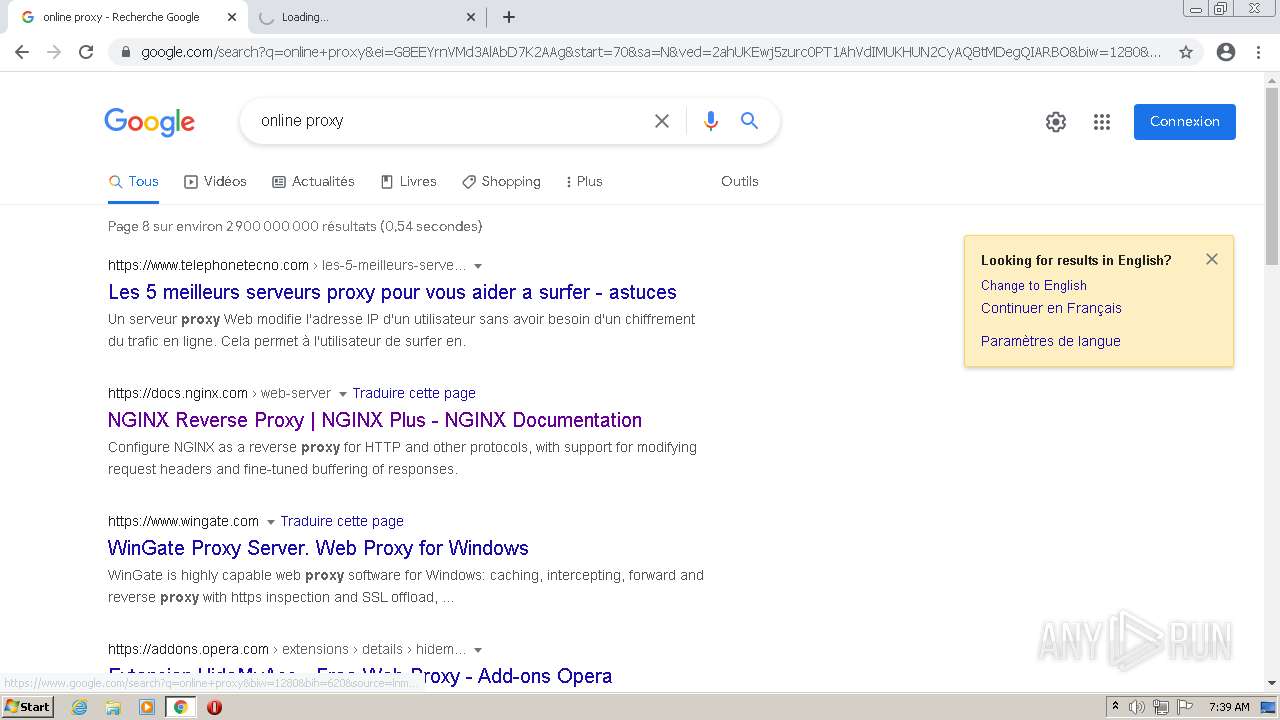Focus the Google search input field
1280x720 pixels.
click(450, 121)
